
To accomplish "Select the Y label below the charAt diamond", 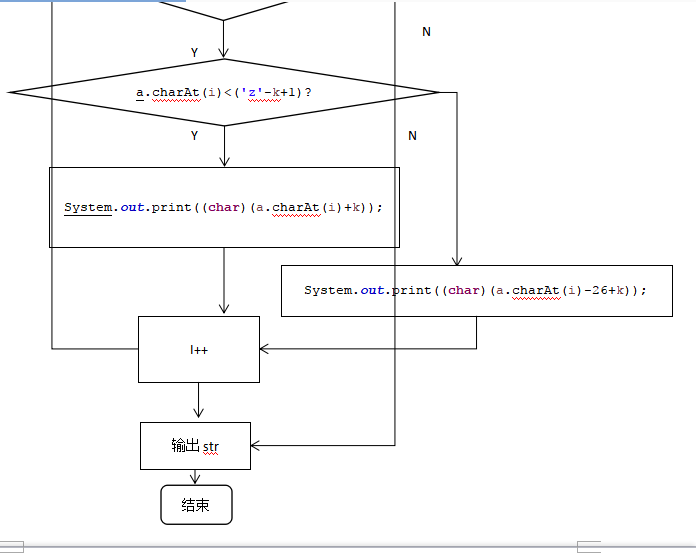I will coord(194,136).
